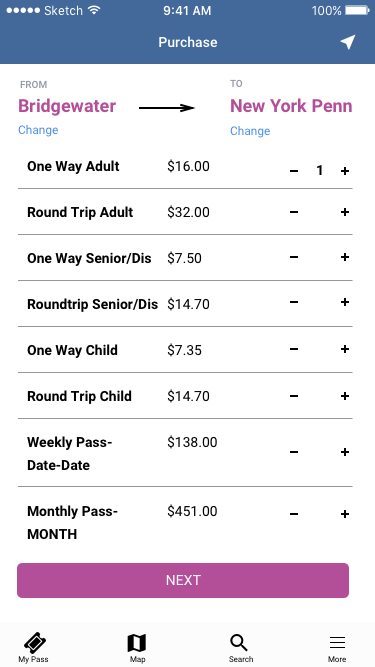Open the More hamburger menu
Viewport: 375px width, 667px height.
click(x=337, y=648)
